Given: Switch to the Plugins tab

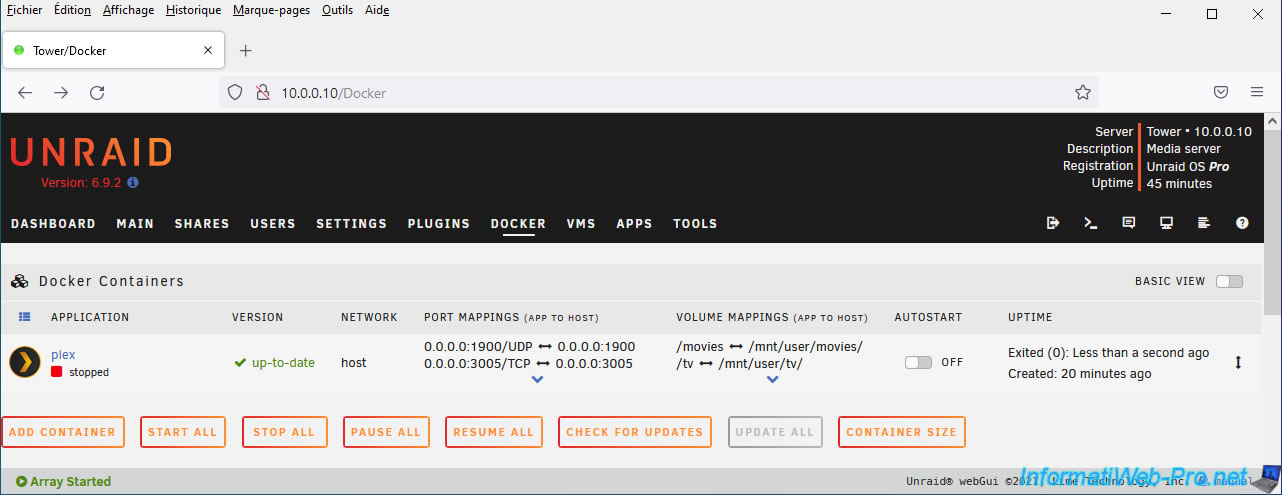Looking at the screenshot, I should point(438,224).
